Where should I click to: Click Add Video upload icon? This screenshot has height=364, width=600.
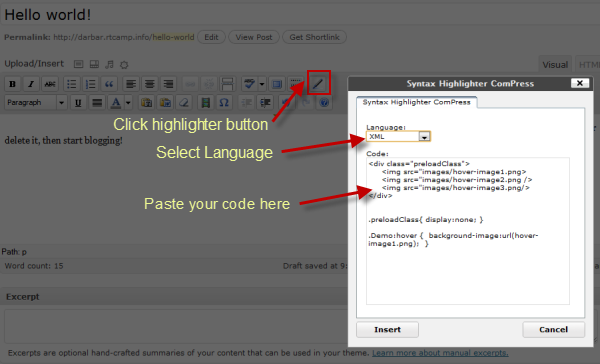click(x=94, y=64)
